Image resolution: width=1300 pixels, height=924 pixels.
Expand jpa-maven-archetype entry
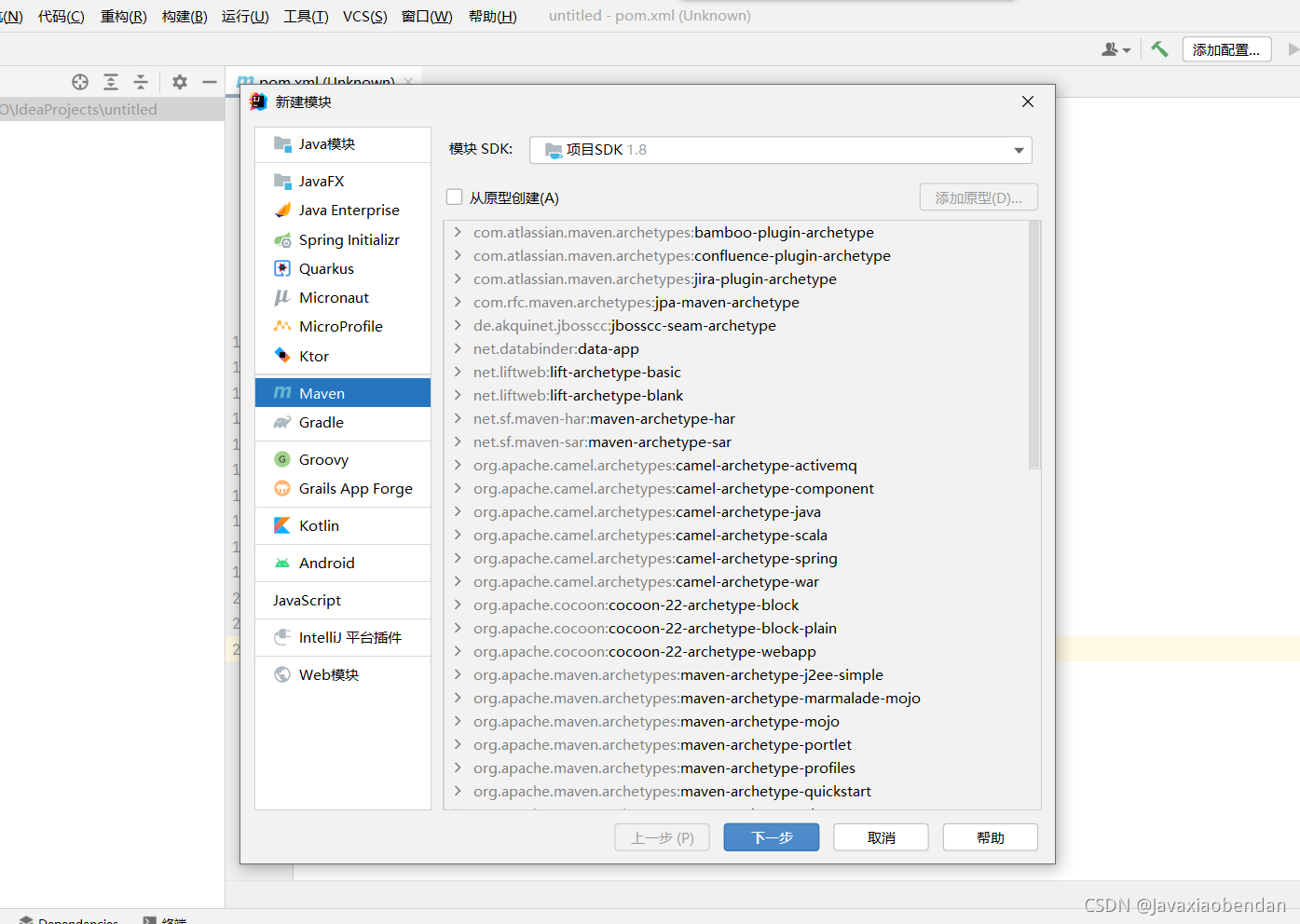[x=458, y=302]
